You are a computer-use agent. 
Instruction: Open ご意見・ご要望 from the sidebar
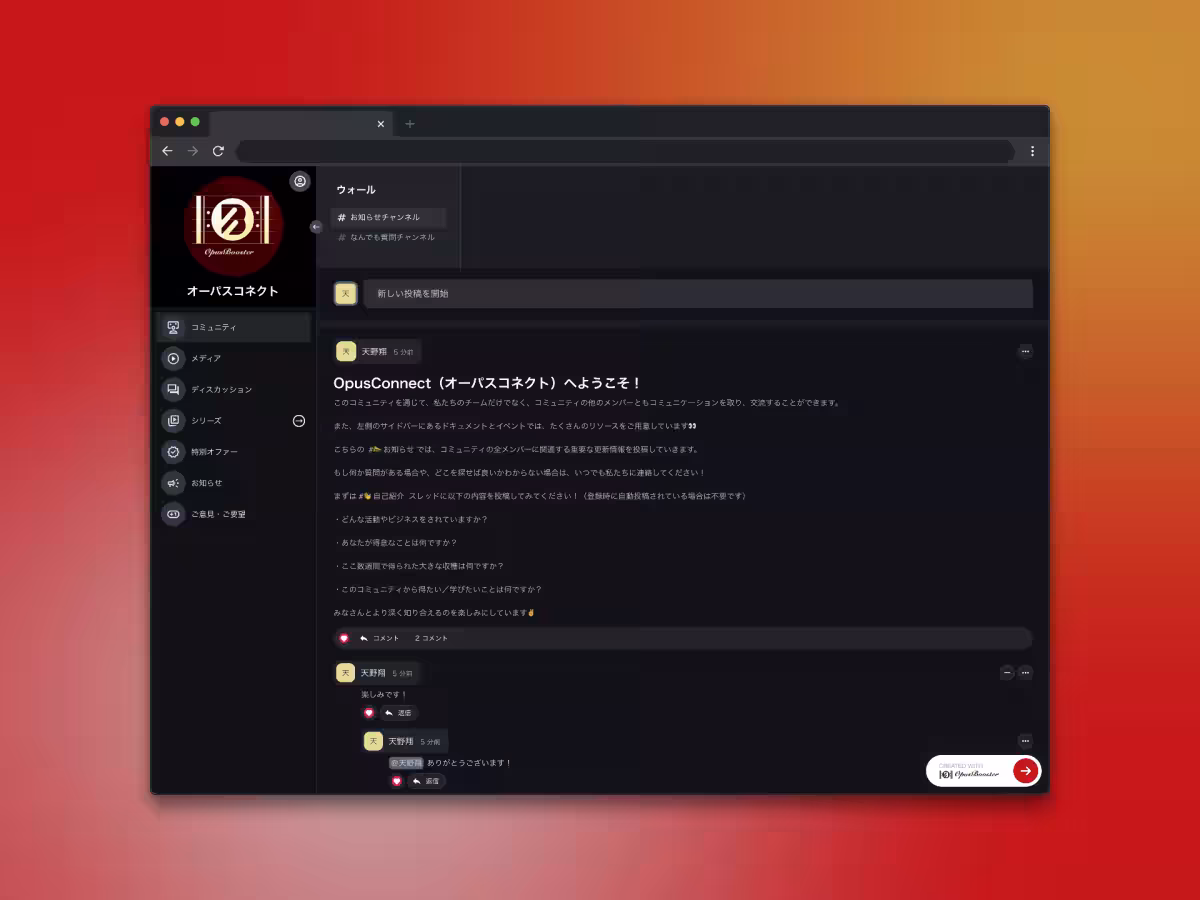coord(234,514)
